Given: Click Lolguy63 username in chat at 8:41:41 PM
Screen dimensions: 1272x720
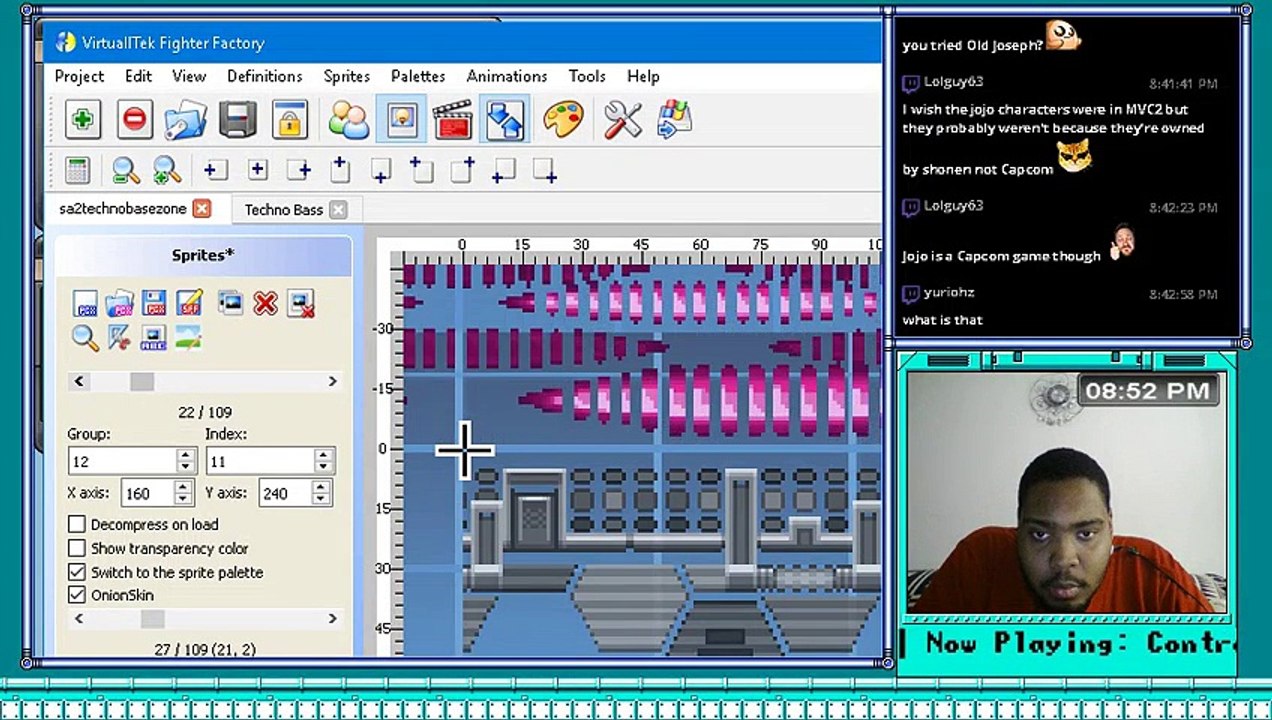Looking at the screenshot, I should (x=954, y=82).
